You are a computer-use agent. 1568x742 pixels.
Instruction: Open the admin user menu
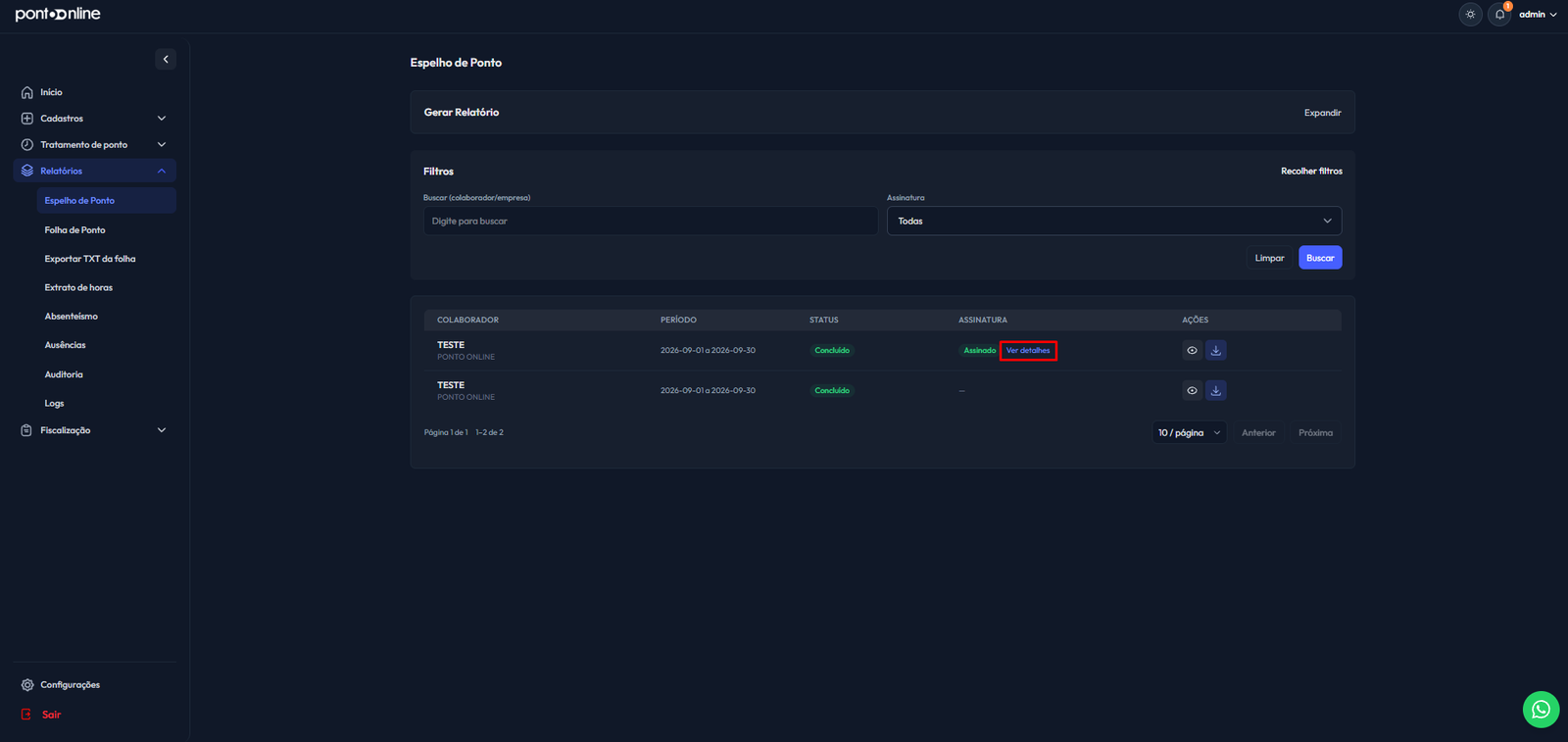(x=1538, y=15)
